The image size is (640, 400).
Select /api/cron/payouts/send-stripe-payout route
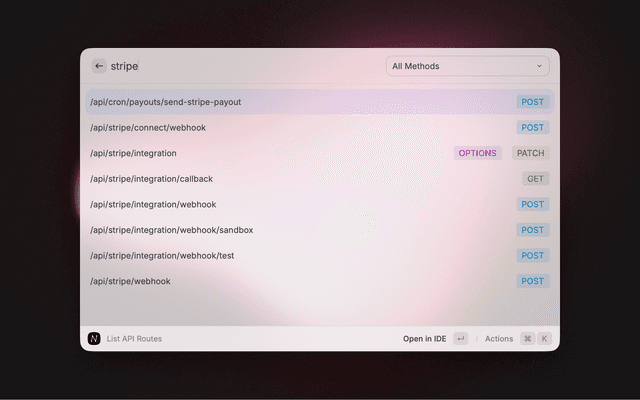165,102
